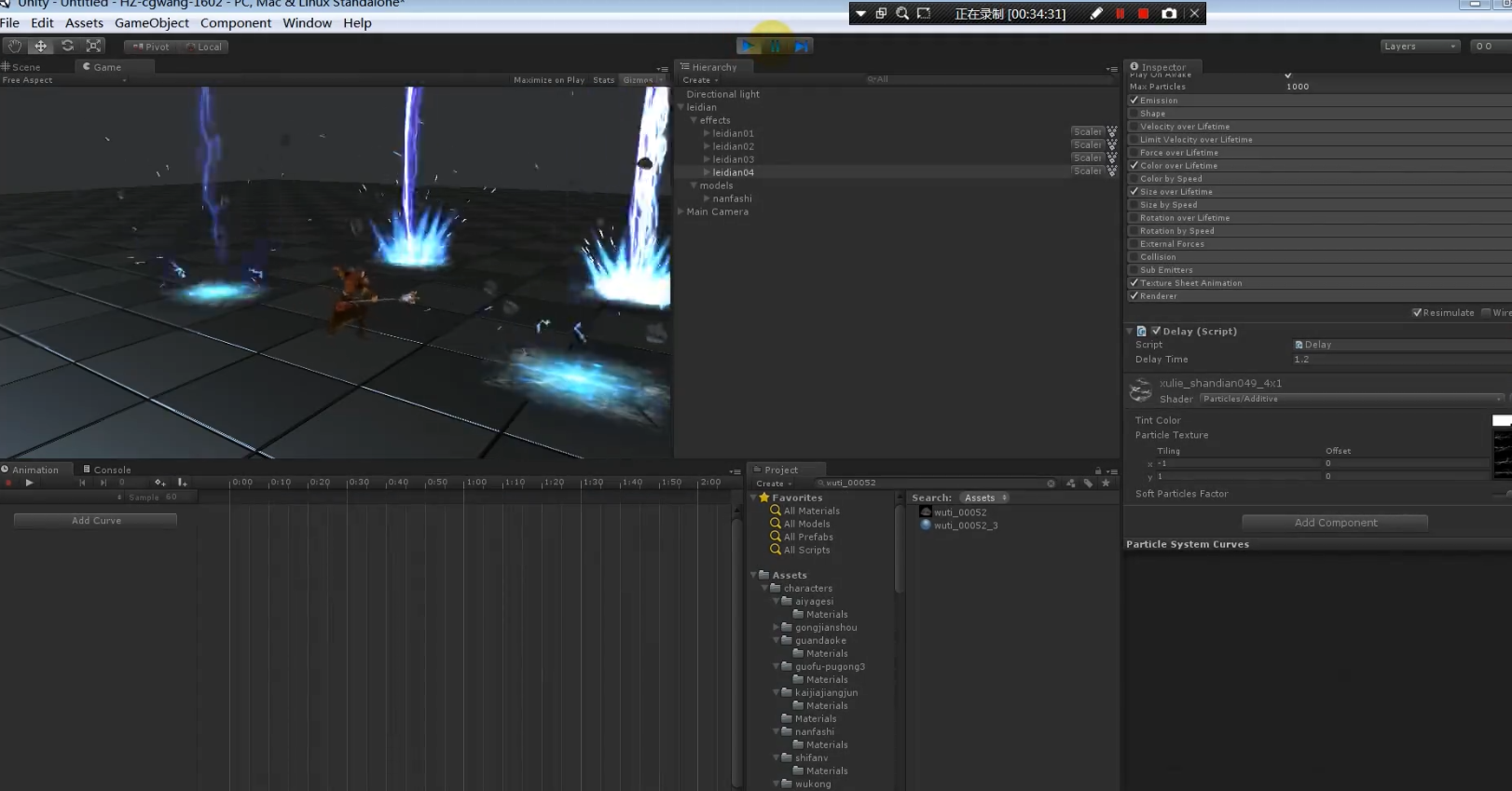Viewport: 1512px width, 791px height.
Task: Start the animation record button
Action: pyautogui.click(x=8, y=483)
